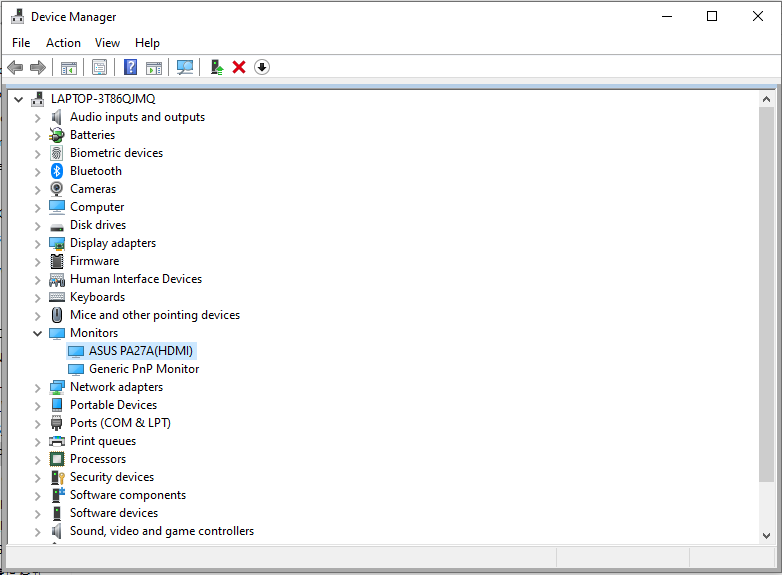Maximize the Device Manager window

coord(712,16)
